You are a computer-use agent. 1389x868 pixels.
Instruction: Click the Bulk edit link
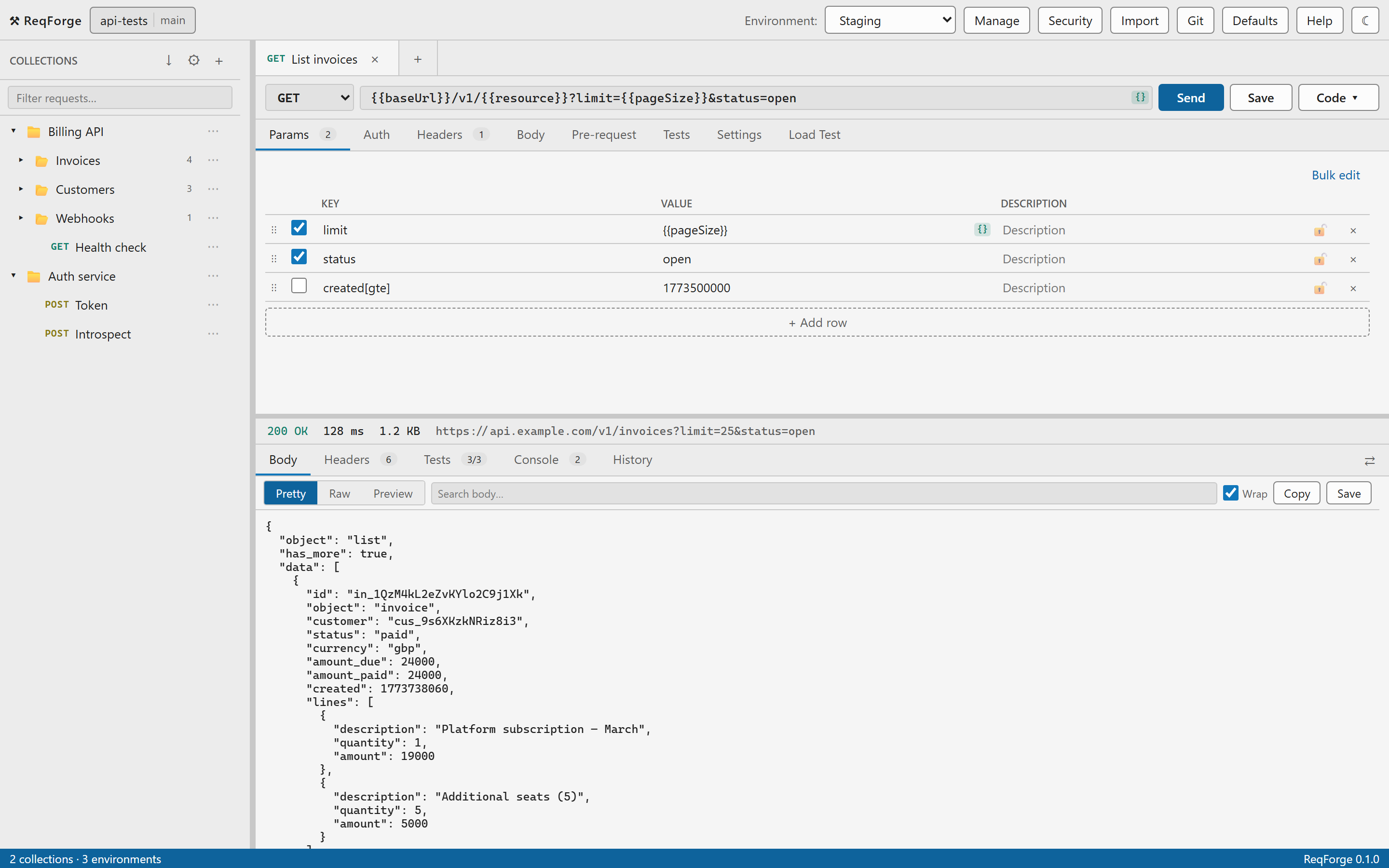coord(1335,175)
